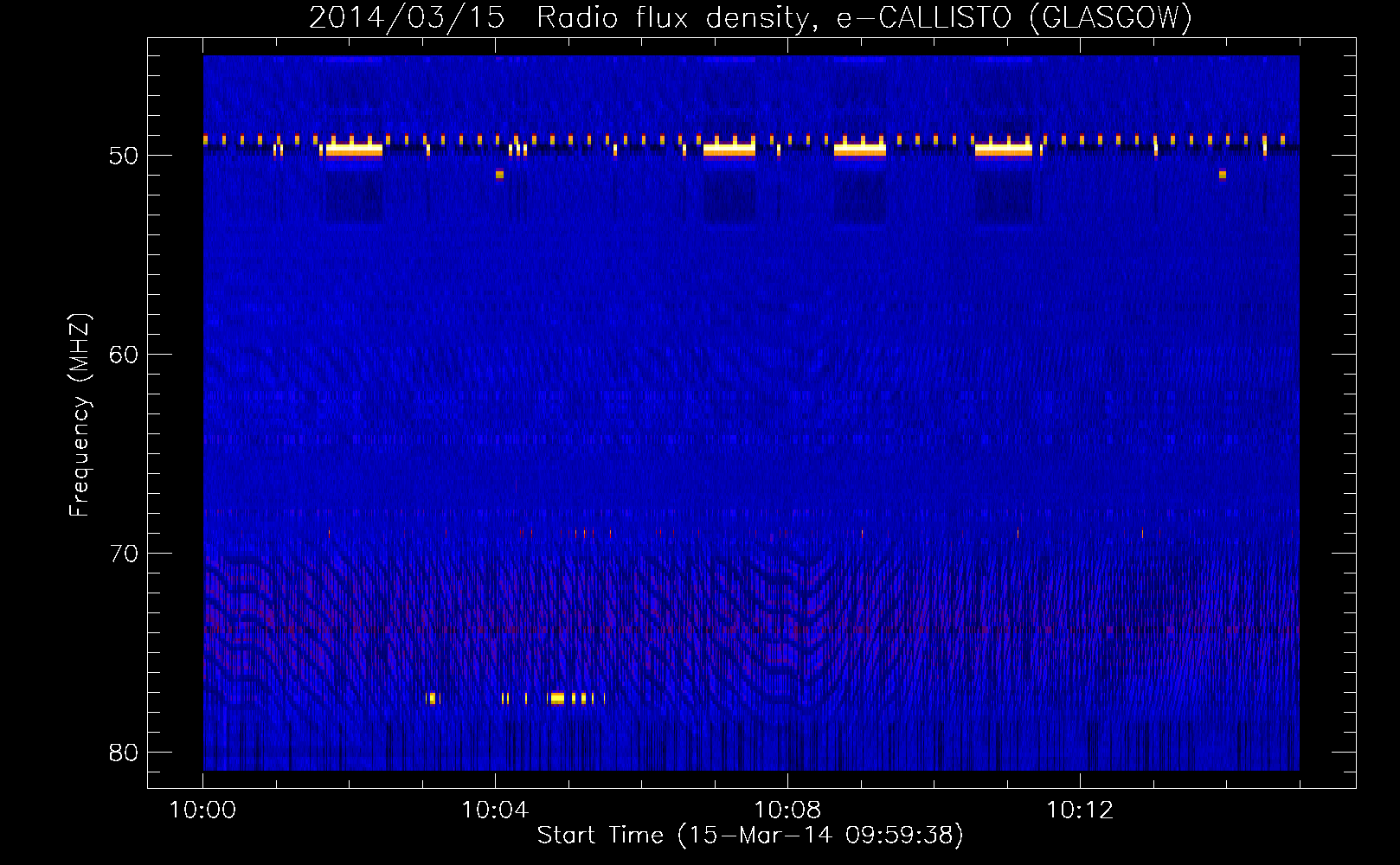This screenshot has width=1400, height=865.
Task: Click the 'Frequency (MHZ)' axis label
Action: [x=79, y=415]
